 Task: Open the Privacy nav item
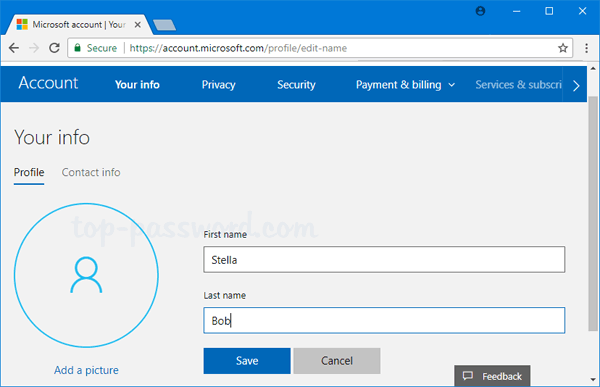(218, 85)
